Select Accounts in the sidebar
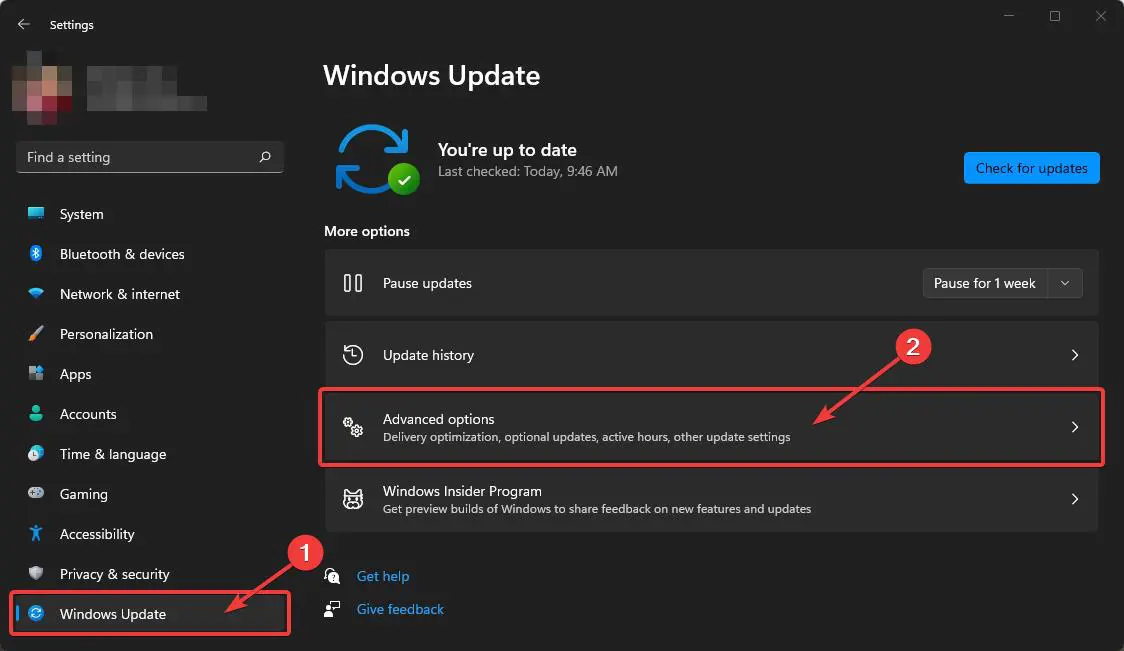Image resolution: width=1124 pixels, height=651 pixels. point(88,414)
